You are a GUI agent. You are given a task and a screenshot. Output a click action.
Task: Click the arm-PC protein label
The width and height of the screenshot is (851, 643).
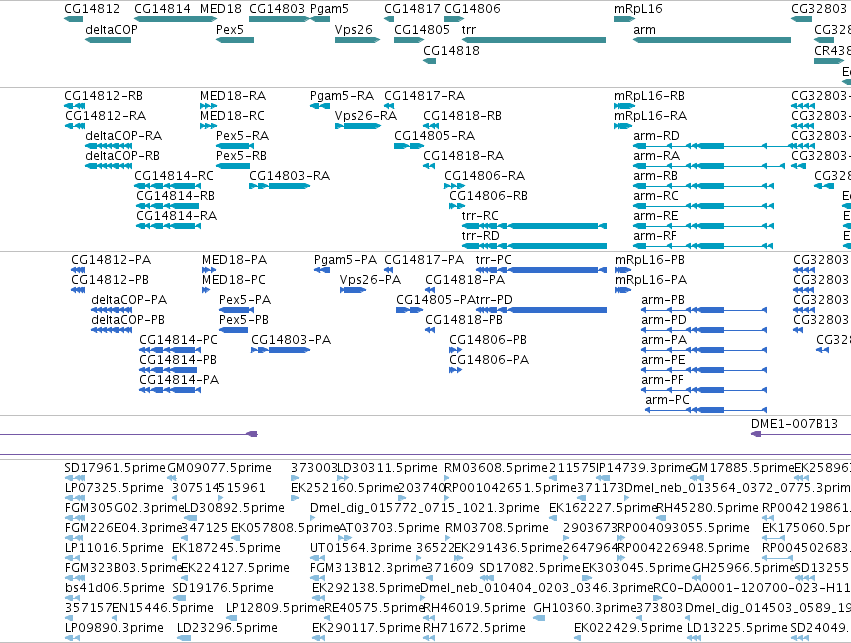[667, 400]
